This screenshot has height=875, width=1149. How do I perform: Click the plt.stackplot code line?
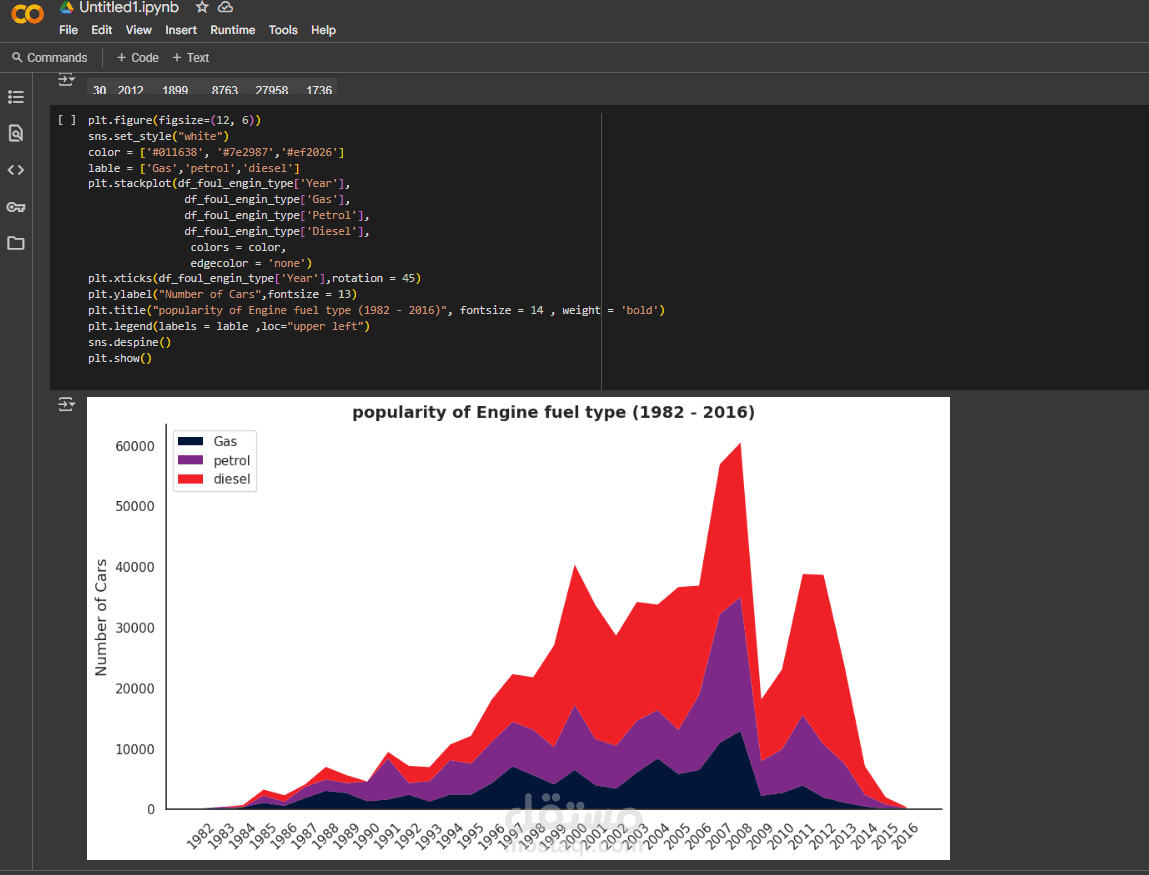(x=219, y=183)
